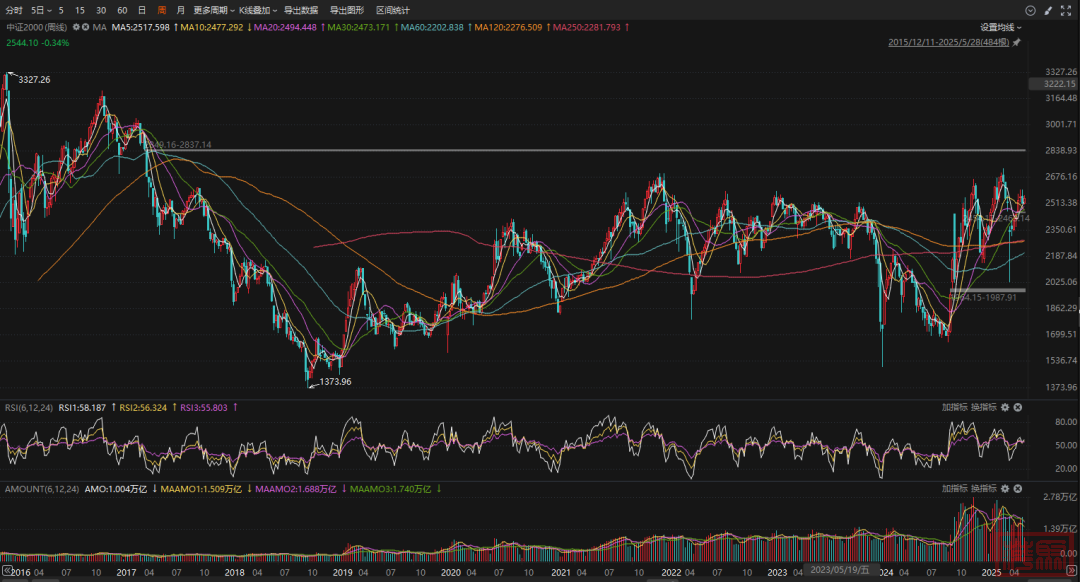The image size is (1080, 582).
Task: Click 加指标 in the AMOUNT panel
Action: click(955, 488)
